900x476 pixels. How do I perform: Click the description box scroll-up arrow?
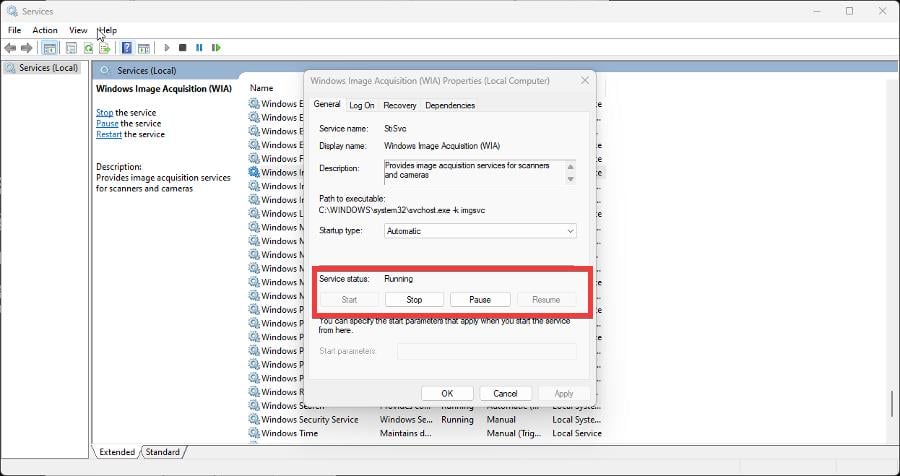coord(570,167)
